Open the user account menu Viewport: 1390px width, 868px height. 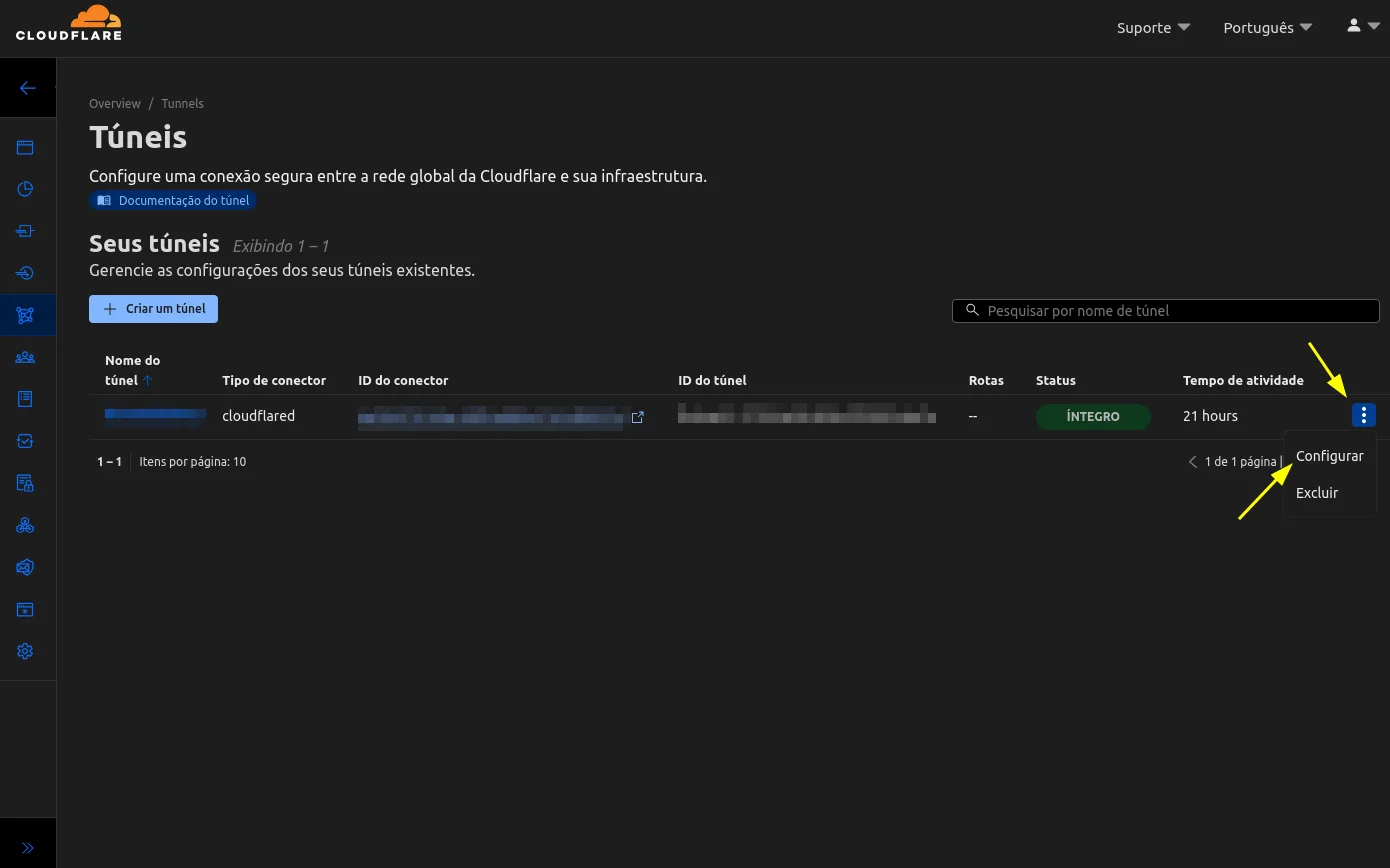coord(1363,26)
